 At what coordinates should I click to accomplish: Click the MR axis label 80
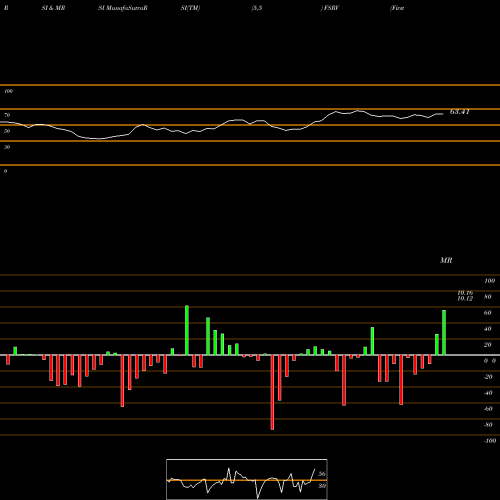(x=488, y=297)
